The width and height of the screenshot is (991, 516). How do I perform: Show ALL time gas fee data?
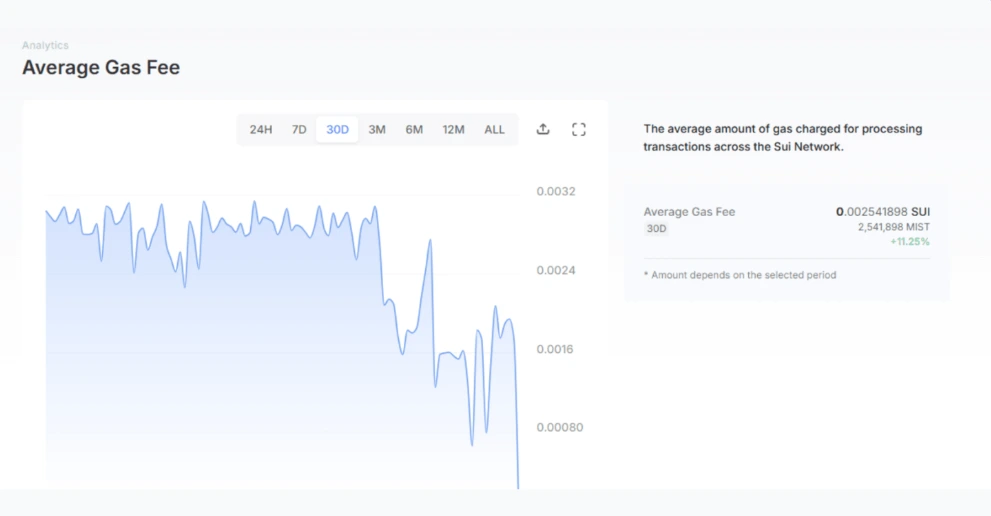(494, 130)
